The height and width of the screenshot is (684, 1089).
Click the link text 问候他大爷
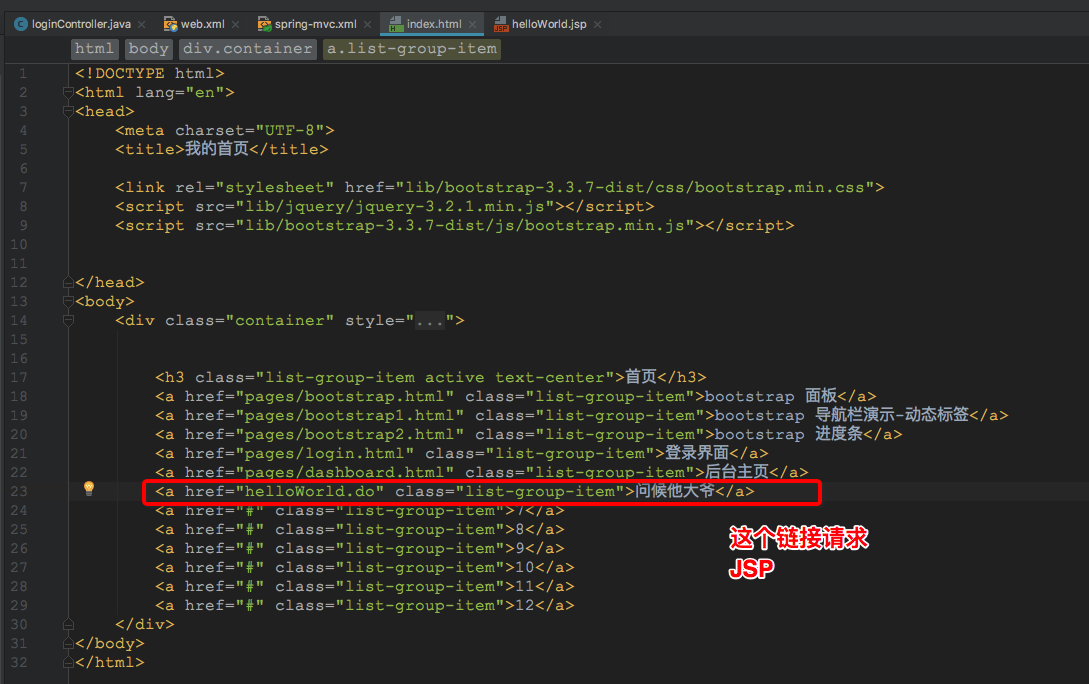(675, 491)
